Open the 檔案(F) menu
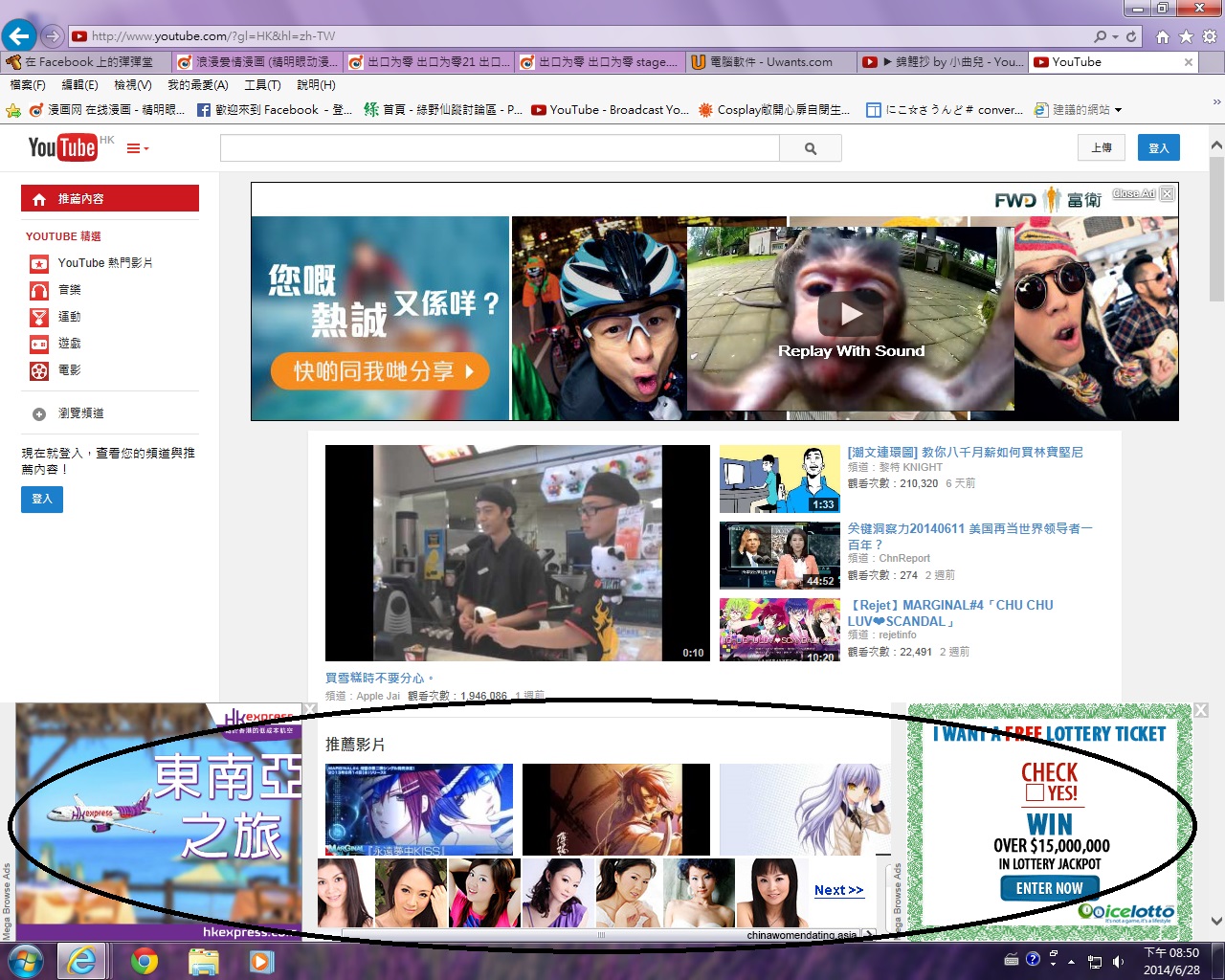The width and height of the screenshot is (1225, 980). tap(27, 85)
